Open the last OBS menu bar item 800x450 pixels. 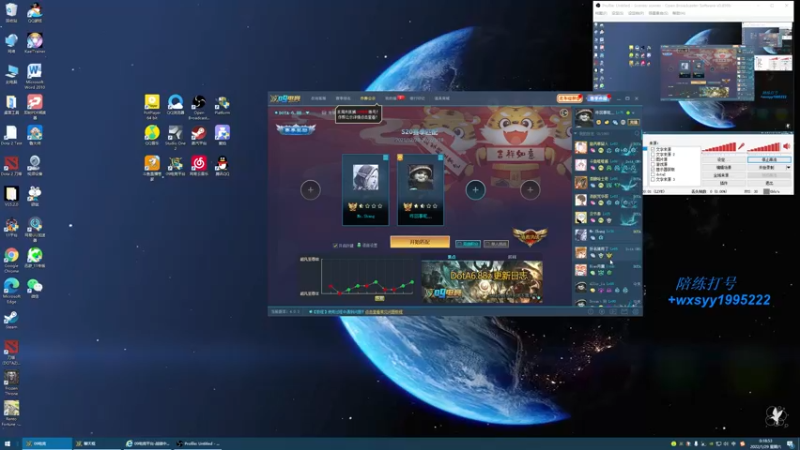coord(679,13)
